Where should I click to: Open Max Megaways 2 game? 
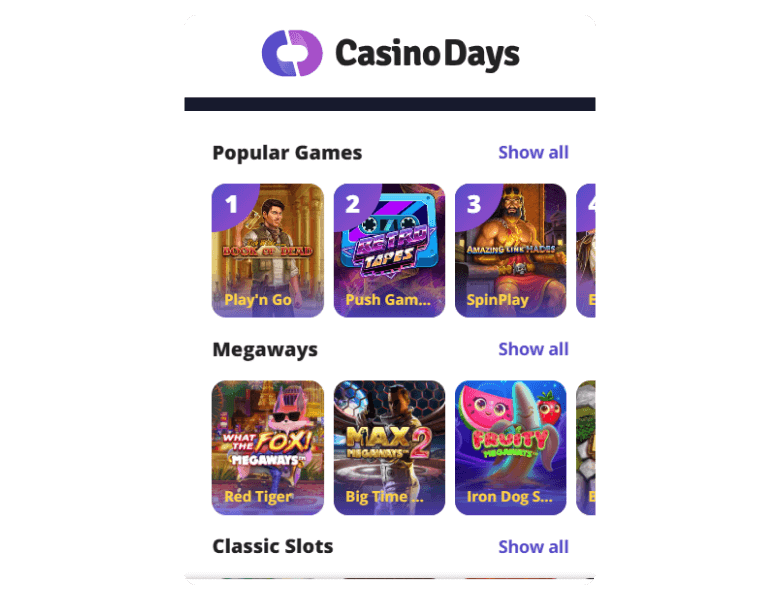click(x=389, y=447)
